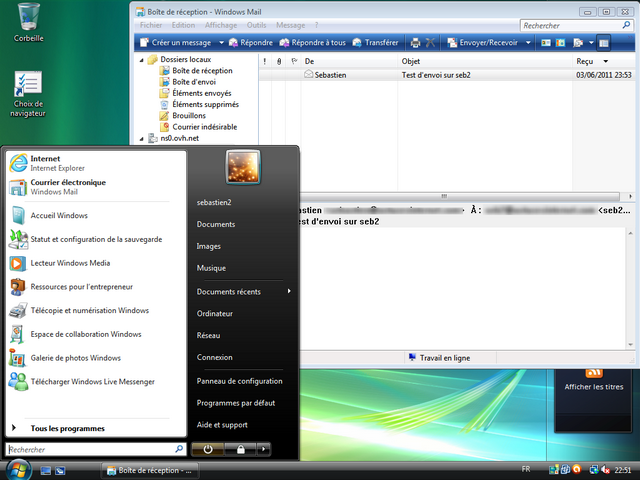
Task: Expand Documents récents submenu arrow
Action: point(289,291)
